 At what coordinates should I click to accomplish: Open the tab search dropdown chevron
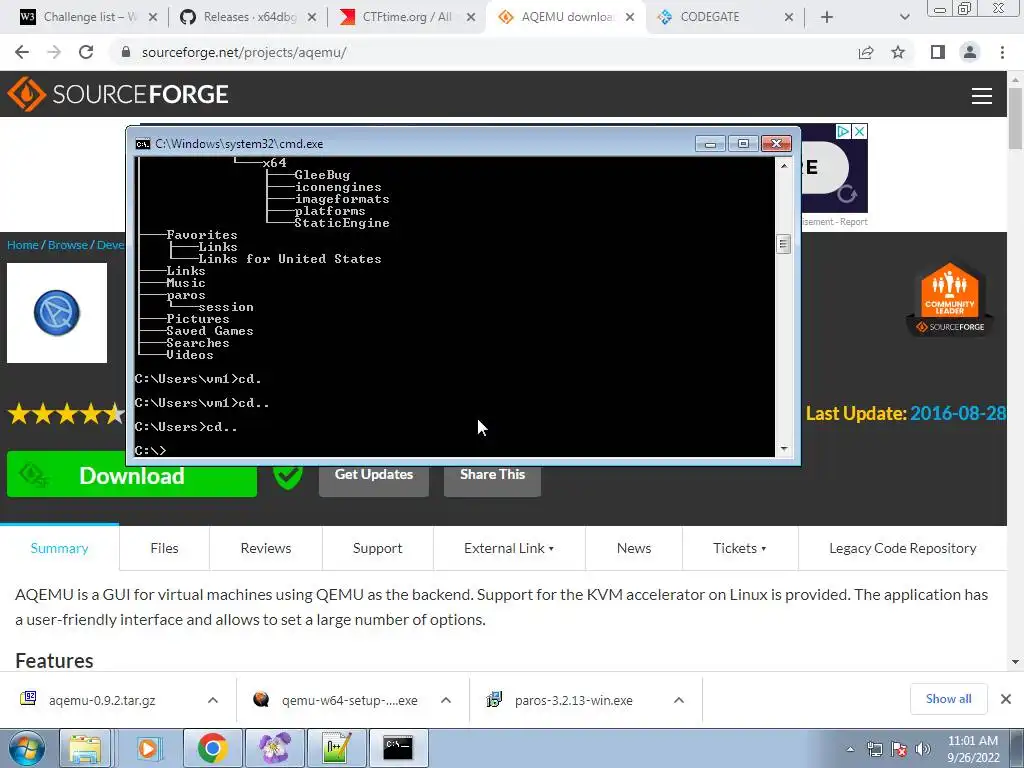pyautogui.click(x=904, y=17)
